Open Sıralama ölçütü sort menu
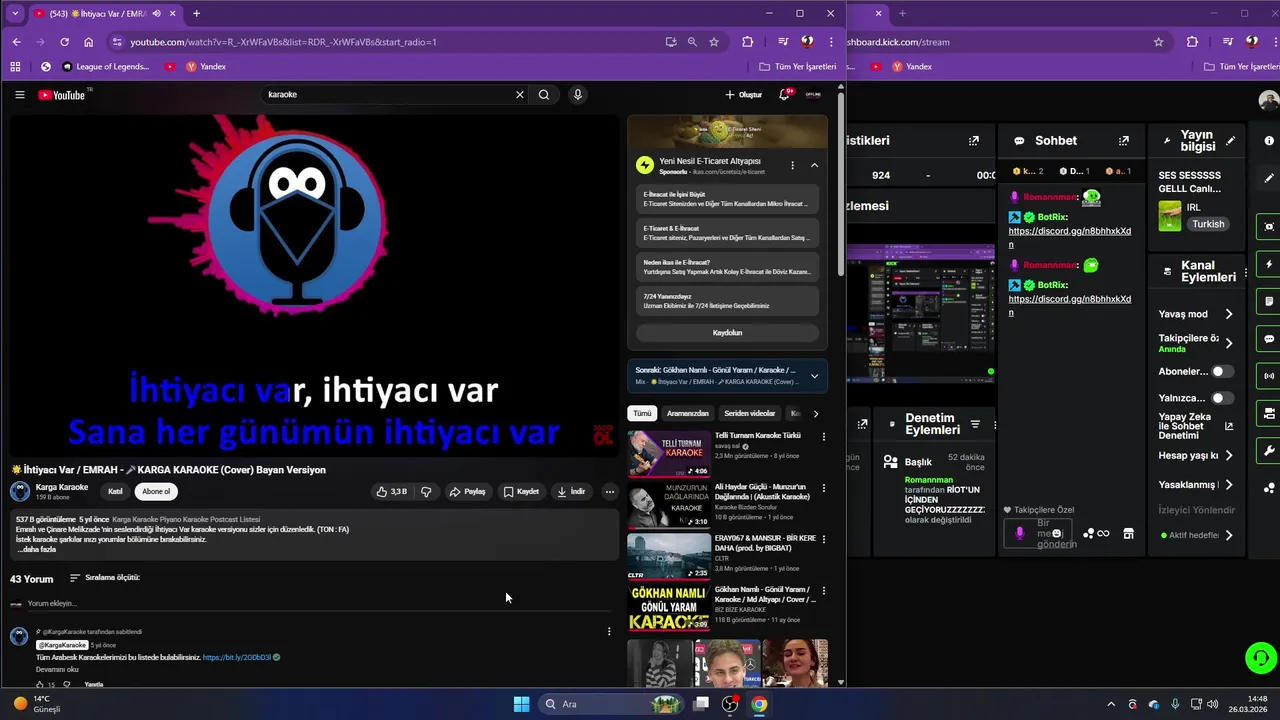Image resolution: width=1280 pixels, height=720 pixels. [x=105, y=578]
